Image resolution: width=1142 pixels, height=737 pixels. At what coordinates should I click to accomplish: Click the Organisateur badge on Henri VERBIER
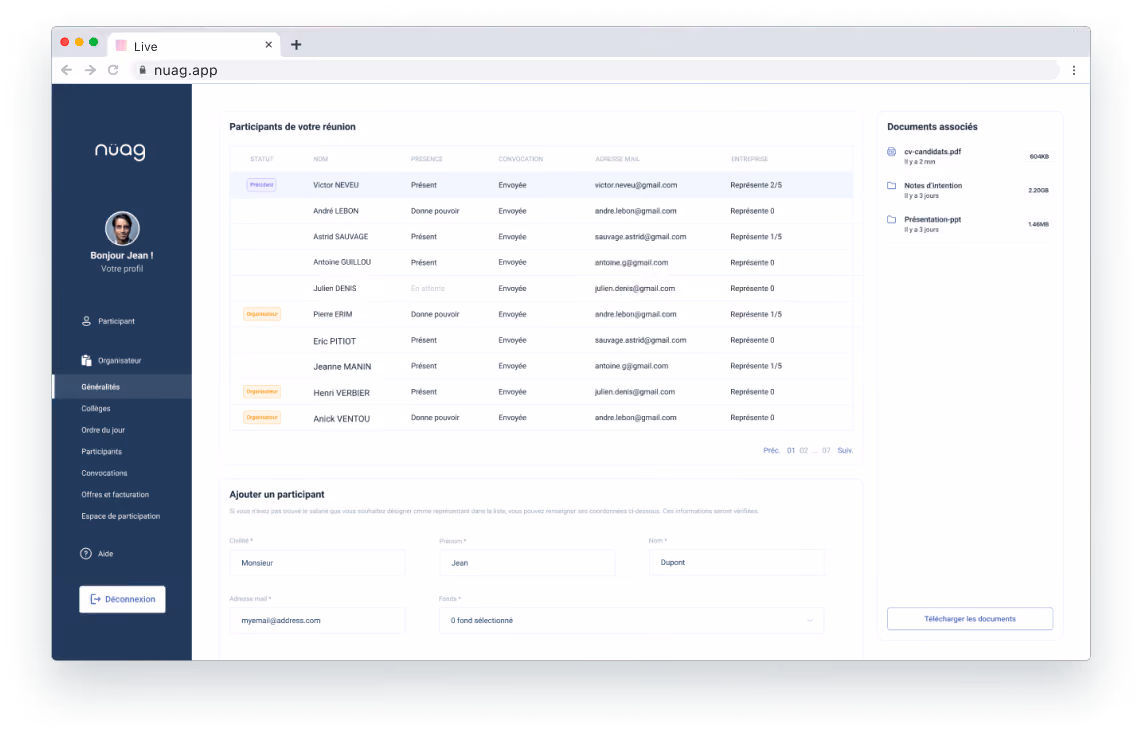tap(261, 392)
